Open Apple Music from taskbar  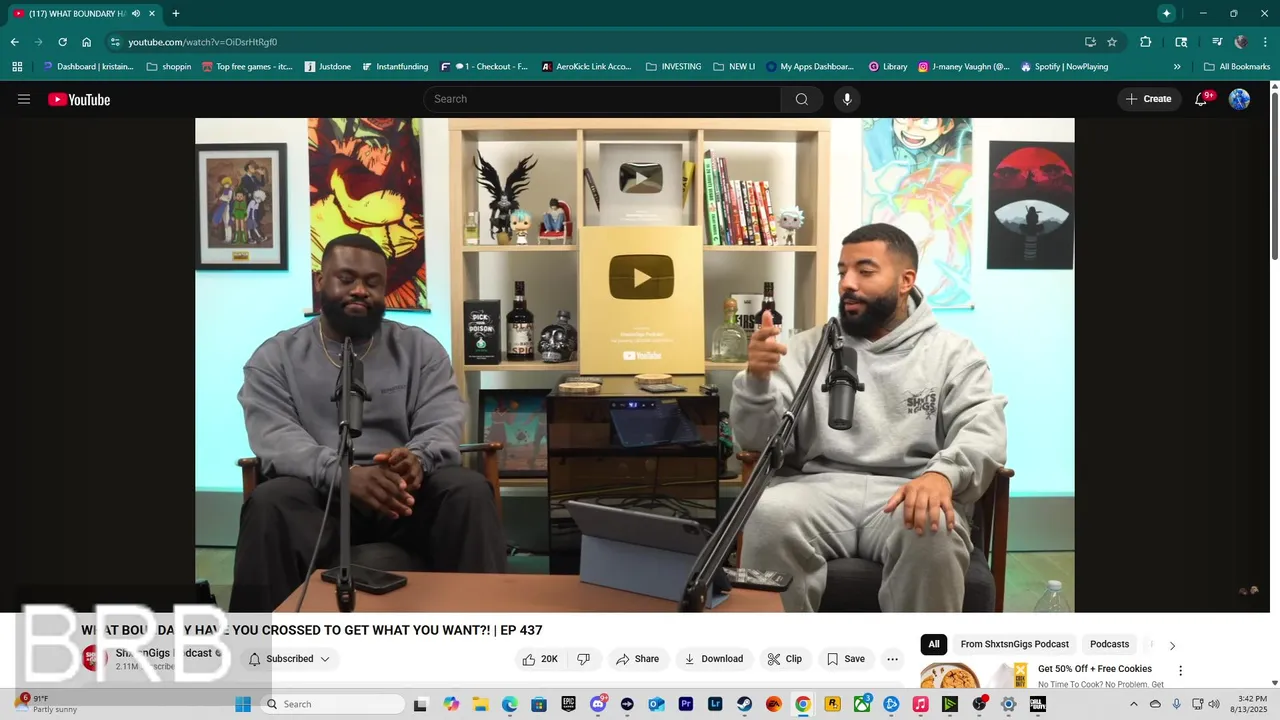[920, 704]
